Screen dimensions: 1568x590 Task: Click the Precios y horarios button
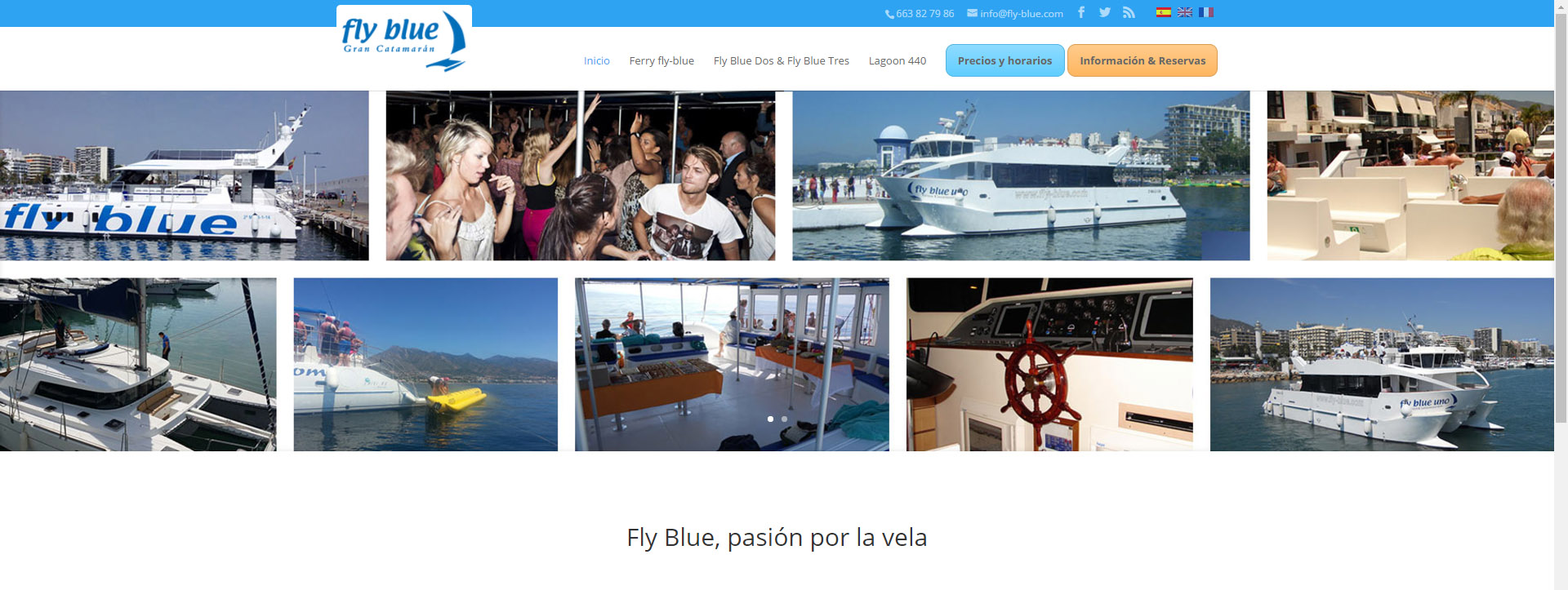[x=1005, y=60]
